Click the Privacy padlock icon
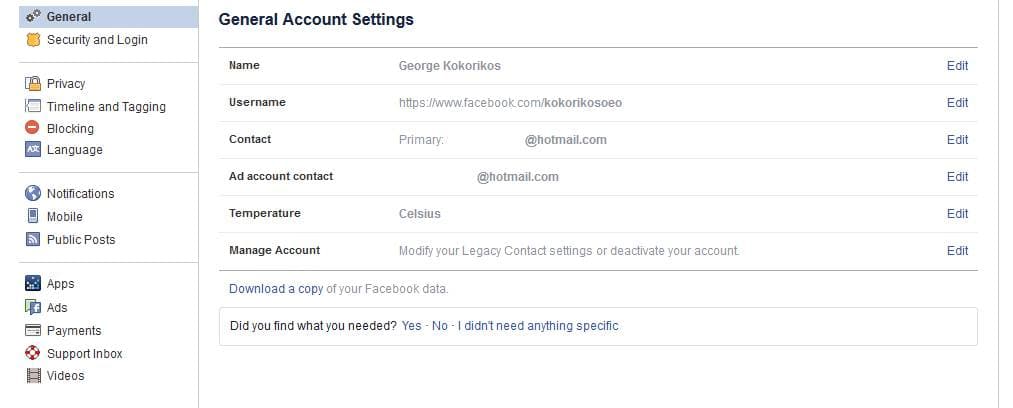 point(33,83)
